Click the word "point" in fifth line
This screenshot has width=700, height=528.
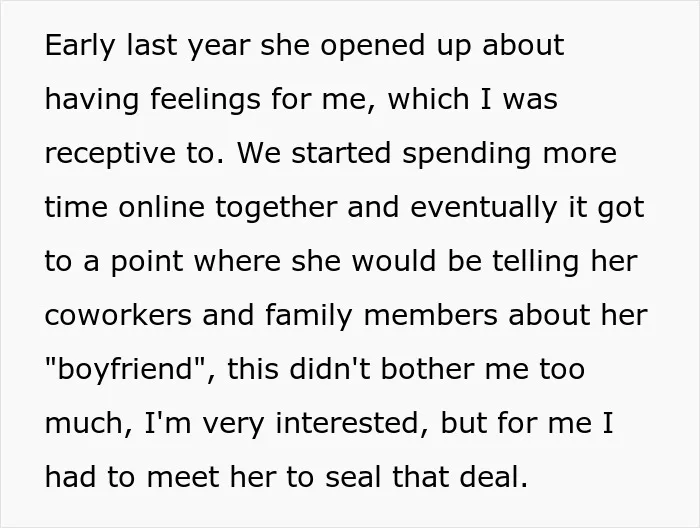click(x=147, y=262)
